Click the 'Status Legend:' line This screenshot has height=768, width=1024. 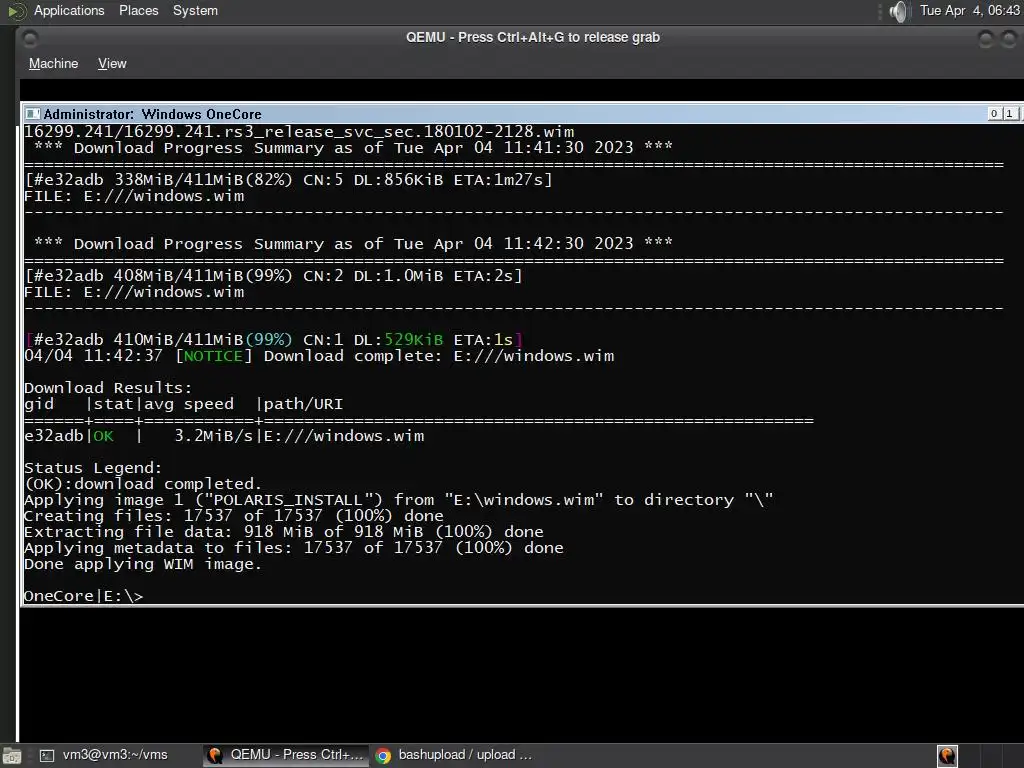[x=93, y=468]
